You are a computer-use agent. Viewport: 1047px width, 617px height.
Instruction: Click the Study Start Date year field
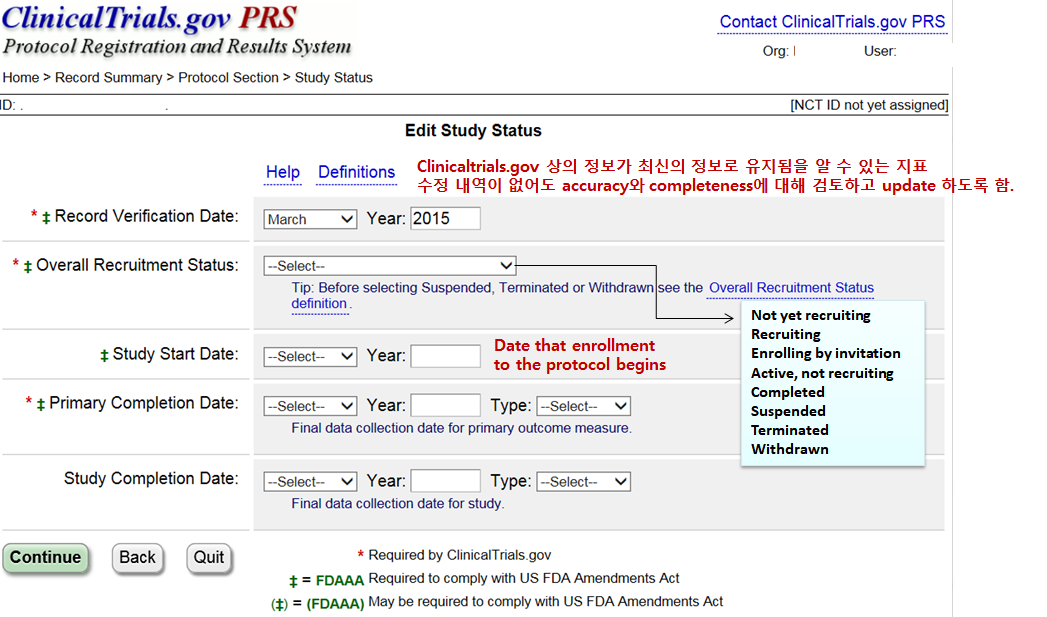[445, 356]
